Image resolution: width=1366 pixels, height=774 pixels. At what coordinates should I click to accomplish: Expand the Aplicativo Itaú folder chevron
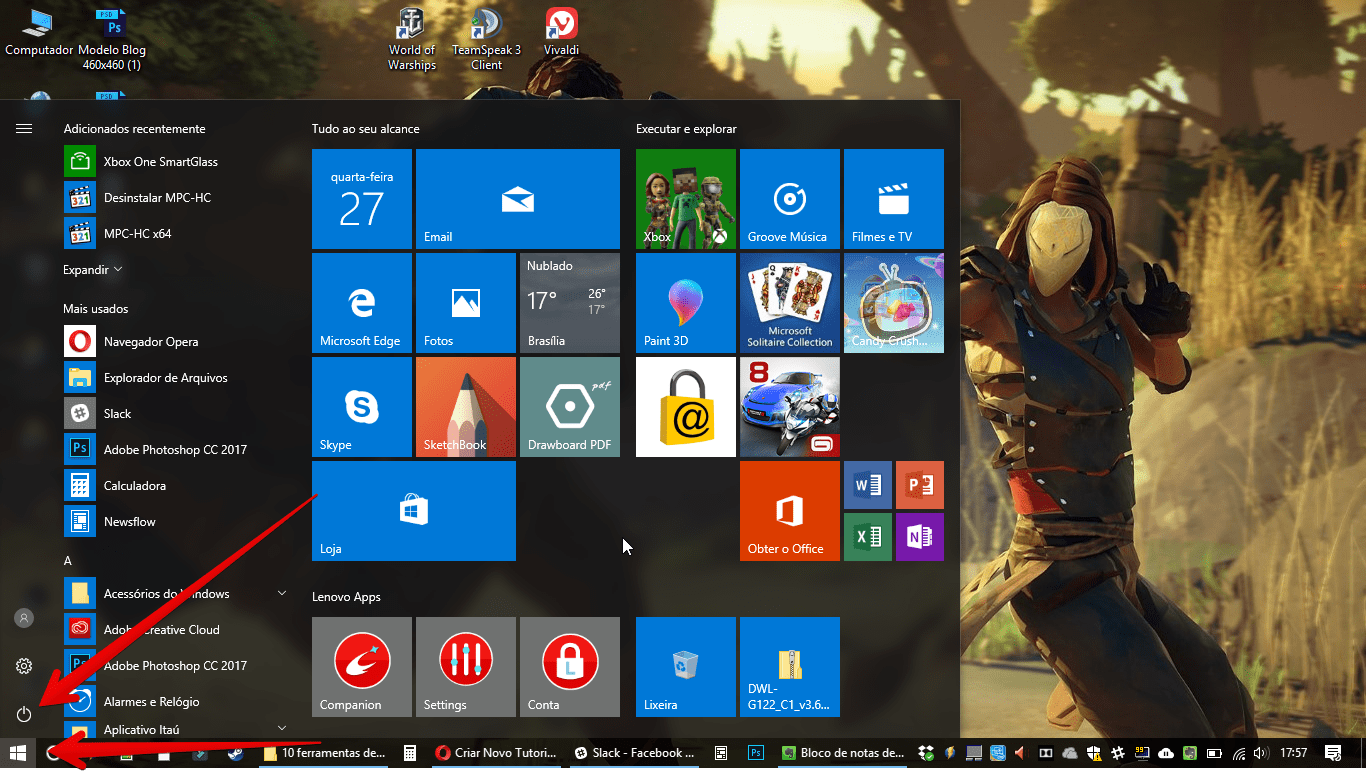pos(281,728)
